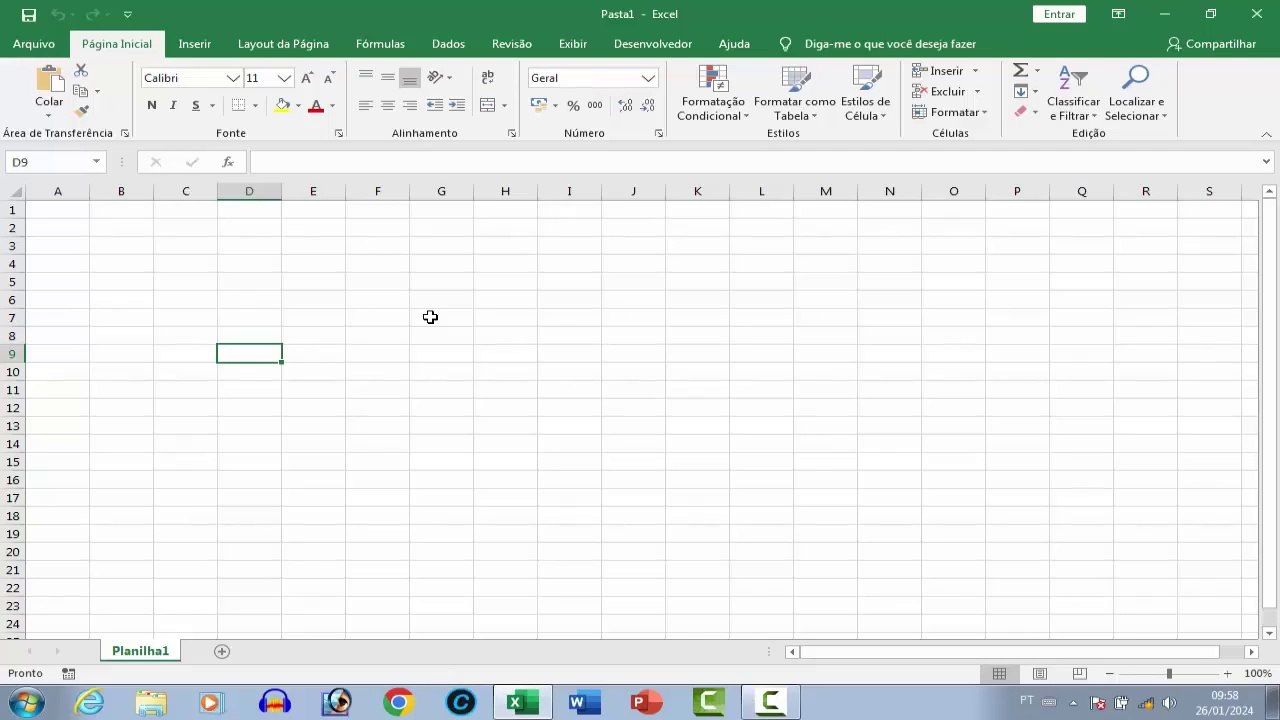This screenshot has width=1280, height=720.
Task: Open the font color dropdown arrow
Action: pyautogui.click(x=332, y=106)
